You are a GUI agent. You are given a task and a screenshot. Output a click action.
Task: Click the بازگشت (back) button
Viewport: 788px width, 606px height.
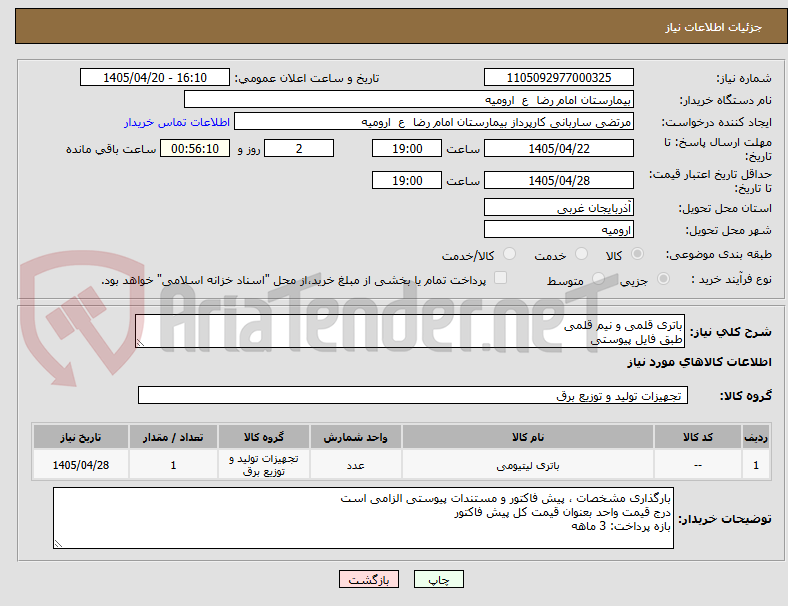369,579
